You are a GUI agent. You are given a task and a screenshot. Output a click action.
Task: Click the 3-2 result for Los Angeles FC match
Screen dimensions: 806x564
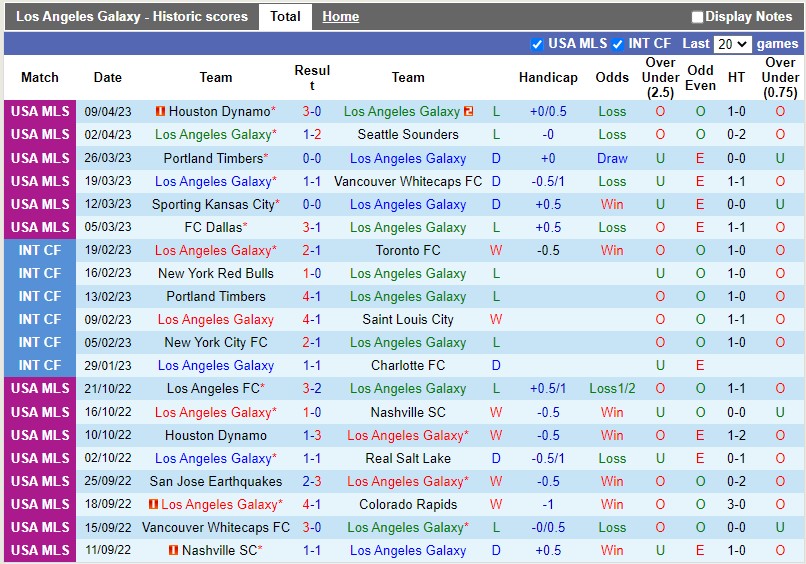[312, 388]
